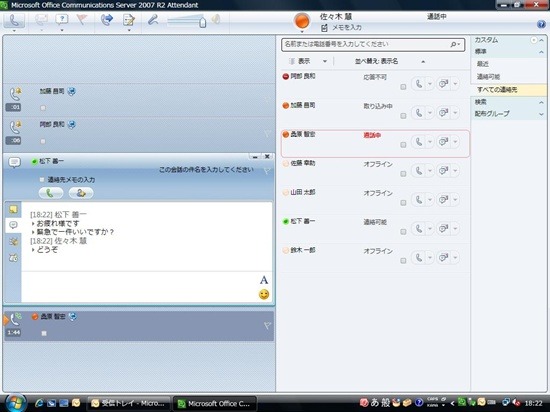Tick the checkbox in 加藤 昌司 contact row
Image resolution: width=550 pixels, height=412 pixels.
tap(403, 116)
